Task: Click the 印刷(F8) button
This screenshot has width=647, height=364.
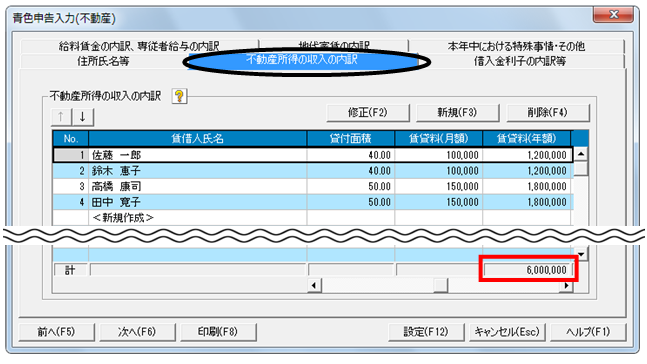Action: point(218,332)
